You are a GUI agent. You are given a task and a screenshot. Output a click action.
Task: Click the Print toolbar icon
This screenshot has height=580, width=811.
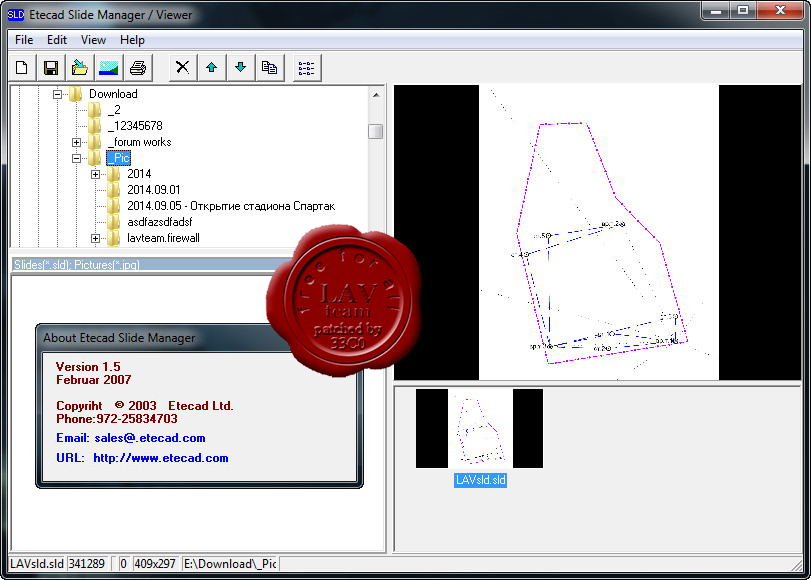coord(138,68)
